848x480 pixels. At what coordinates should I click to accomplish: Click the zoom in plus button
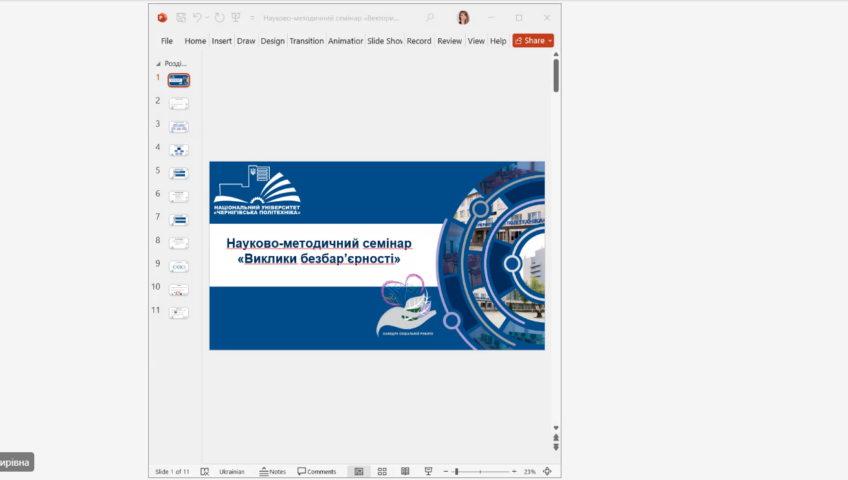click(x=514, y=472)
